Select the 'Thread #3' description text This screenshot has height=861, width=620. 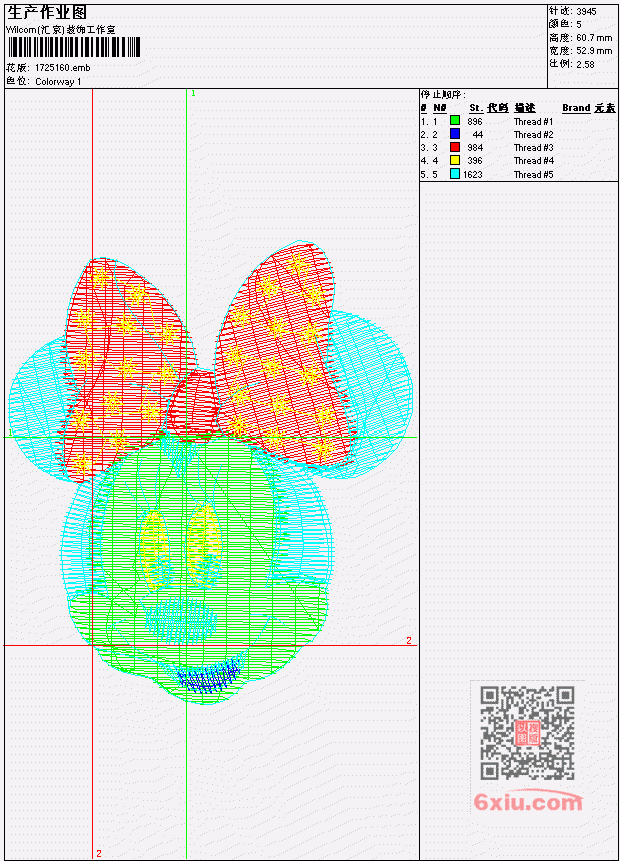(x=533, y=148)
